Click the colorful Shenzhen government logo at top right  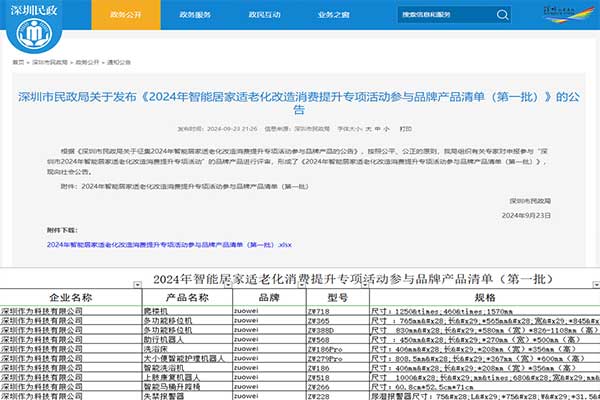[569, 14]
